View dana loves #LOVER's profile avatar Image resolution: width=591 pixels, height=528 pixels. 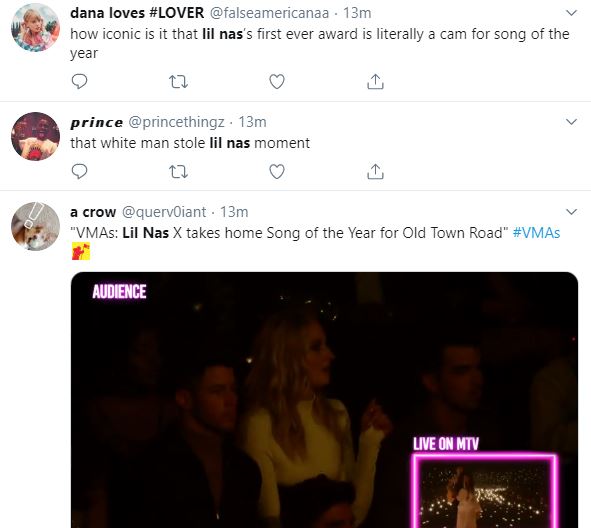35,27
